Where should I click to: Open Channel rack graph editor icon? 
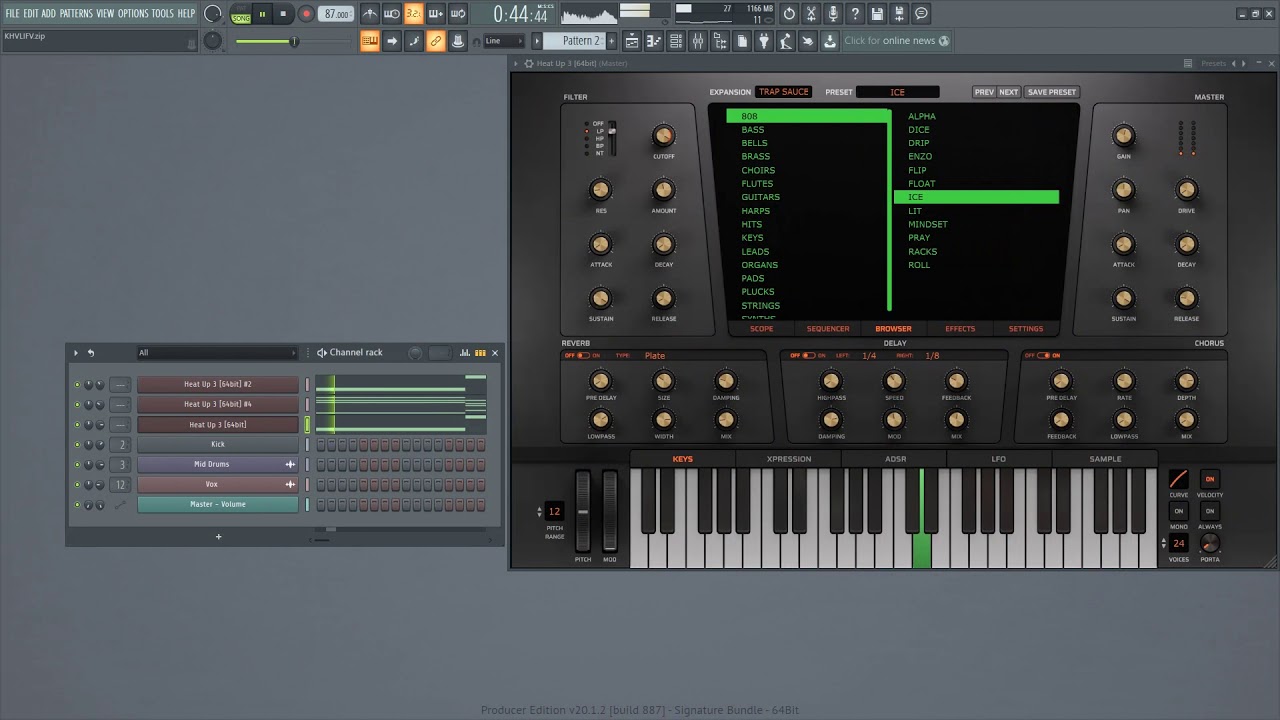tap(465, 353)
